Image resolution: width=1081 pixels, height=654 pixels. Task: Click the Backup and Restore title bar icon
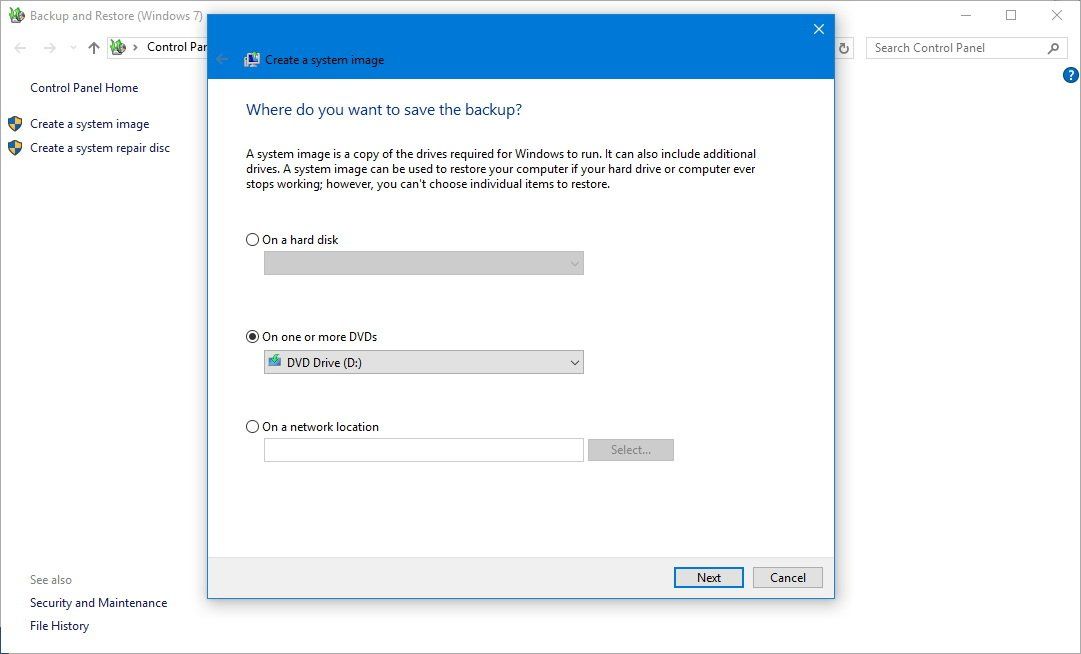coord(16,15)
